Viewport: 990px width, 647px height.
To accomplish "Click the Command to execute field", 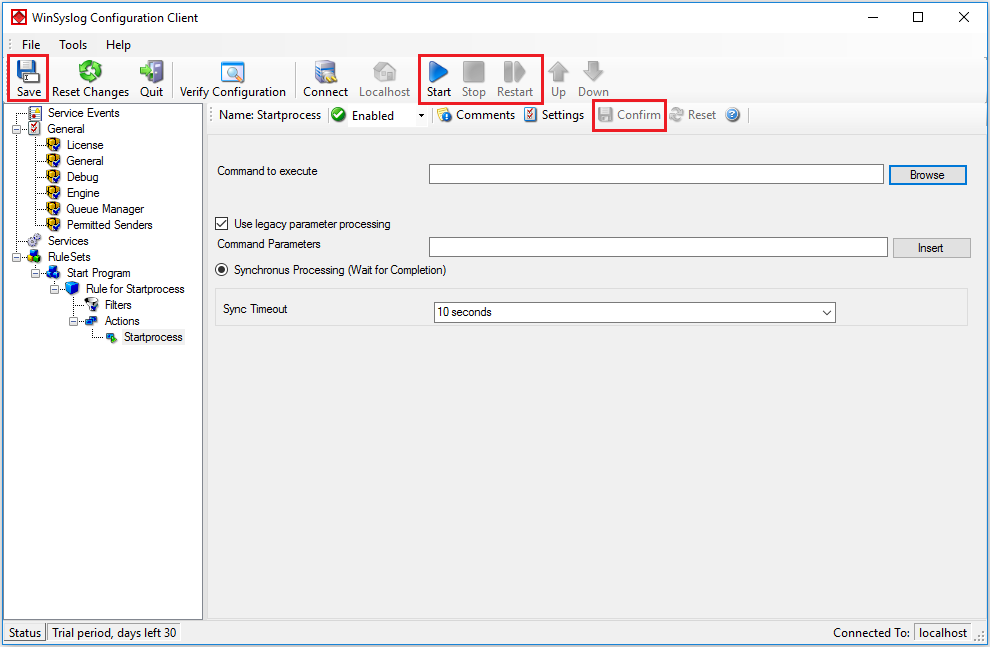I will click(x=656, y=174).
